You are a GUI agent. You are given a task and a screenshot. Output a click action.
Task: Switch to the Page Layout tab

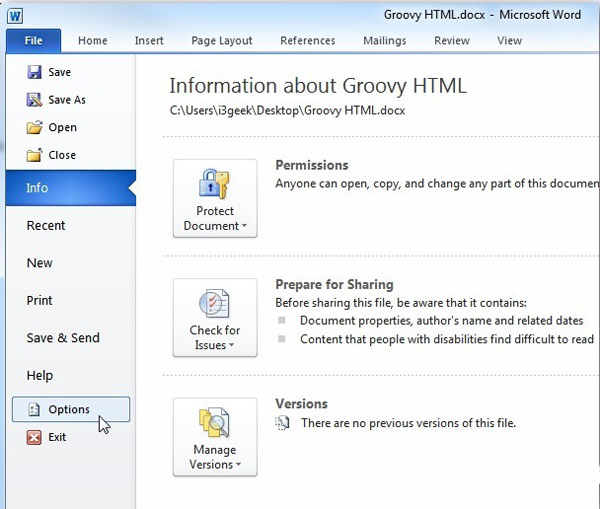pos(222,41)
